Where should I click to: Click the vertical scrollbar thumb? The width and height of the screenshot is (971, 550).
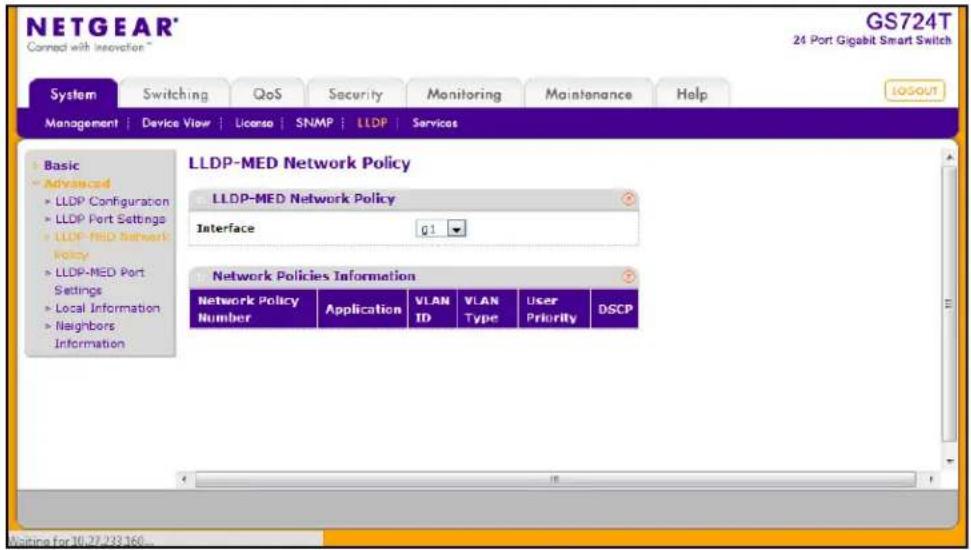(x=949, y=303)
